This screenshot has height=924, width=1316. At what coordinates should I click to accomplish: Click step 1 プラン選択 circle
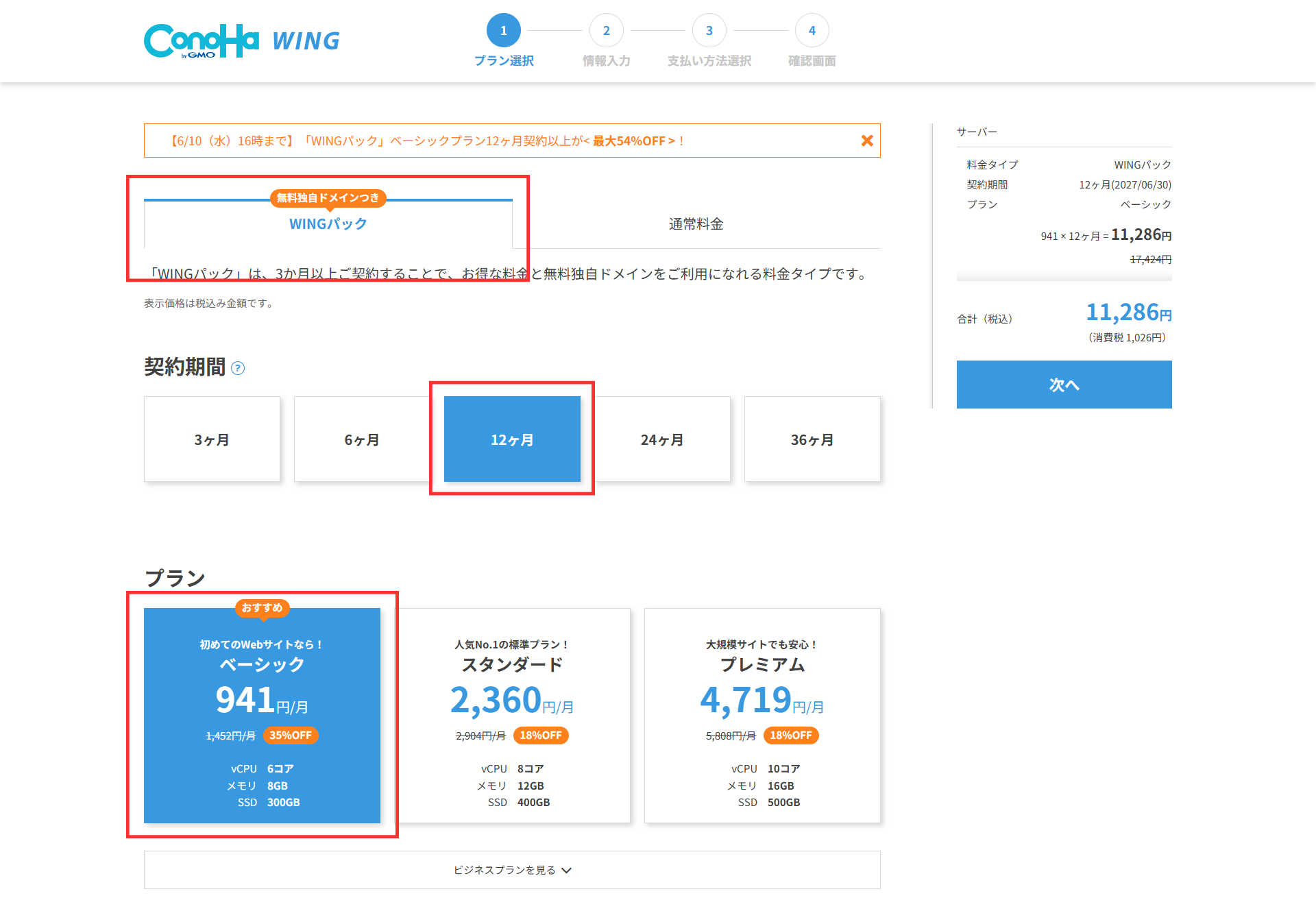pos(504,31)
